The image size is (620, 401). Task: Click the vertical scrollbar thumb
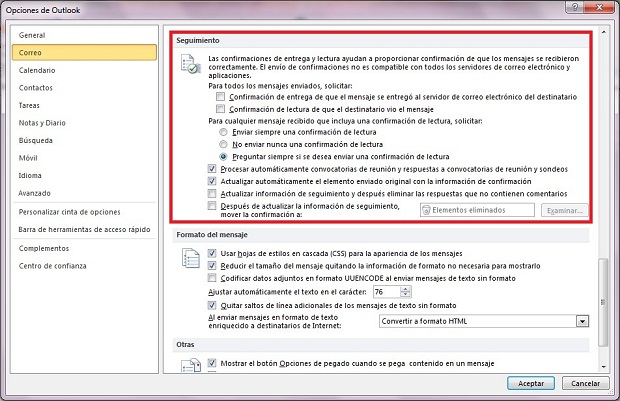point(603,303)
